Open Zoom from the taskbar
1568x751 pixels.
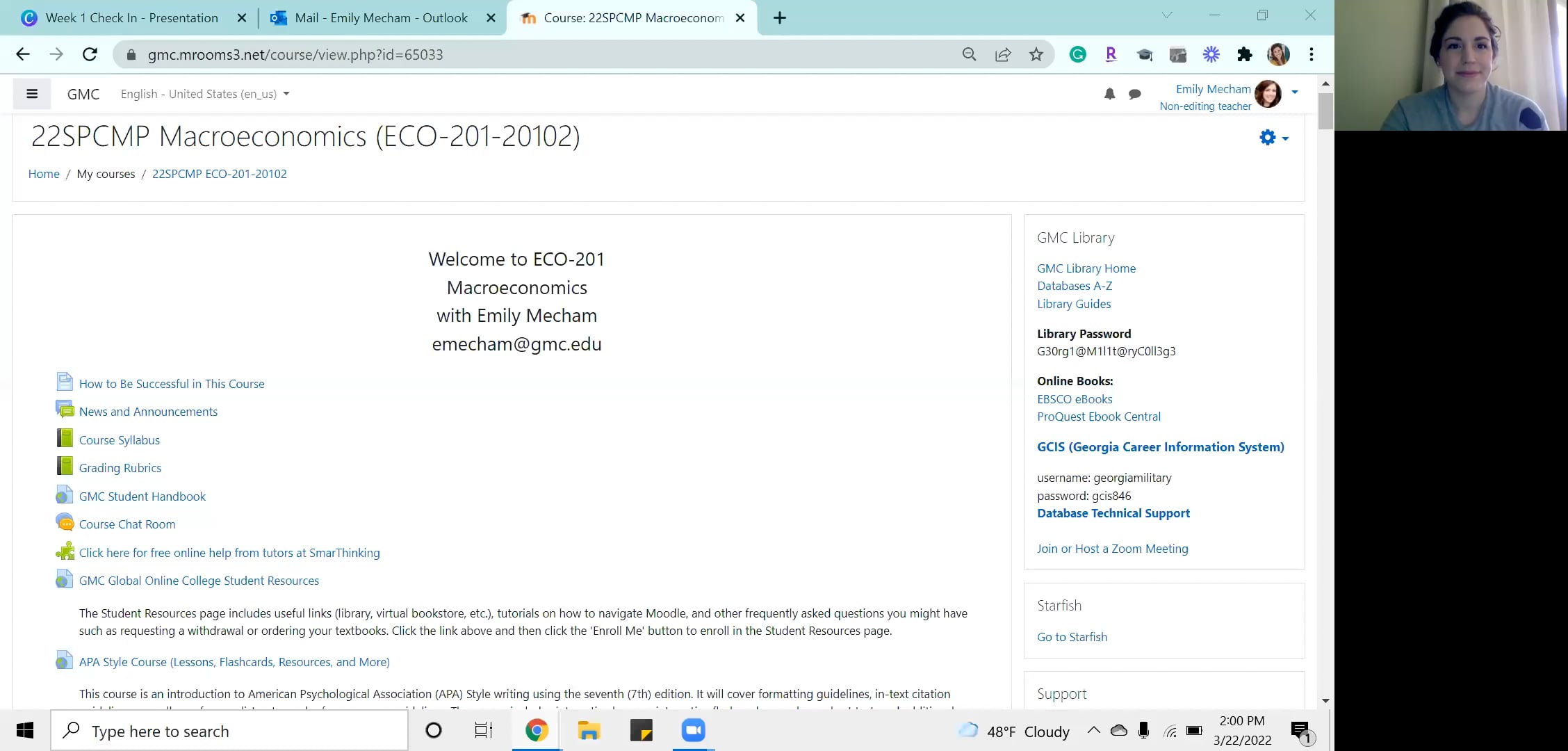coord(692,730)
